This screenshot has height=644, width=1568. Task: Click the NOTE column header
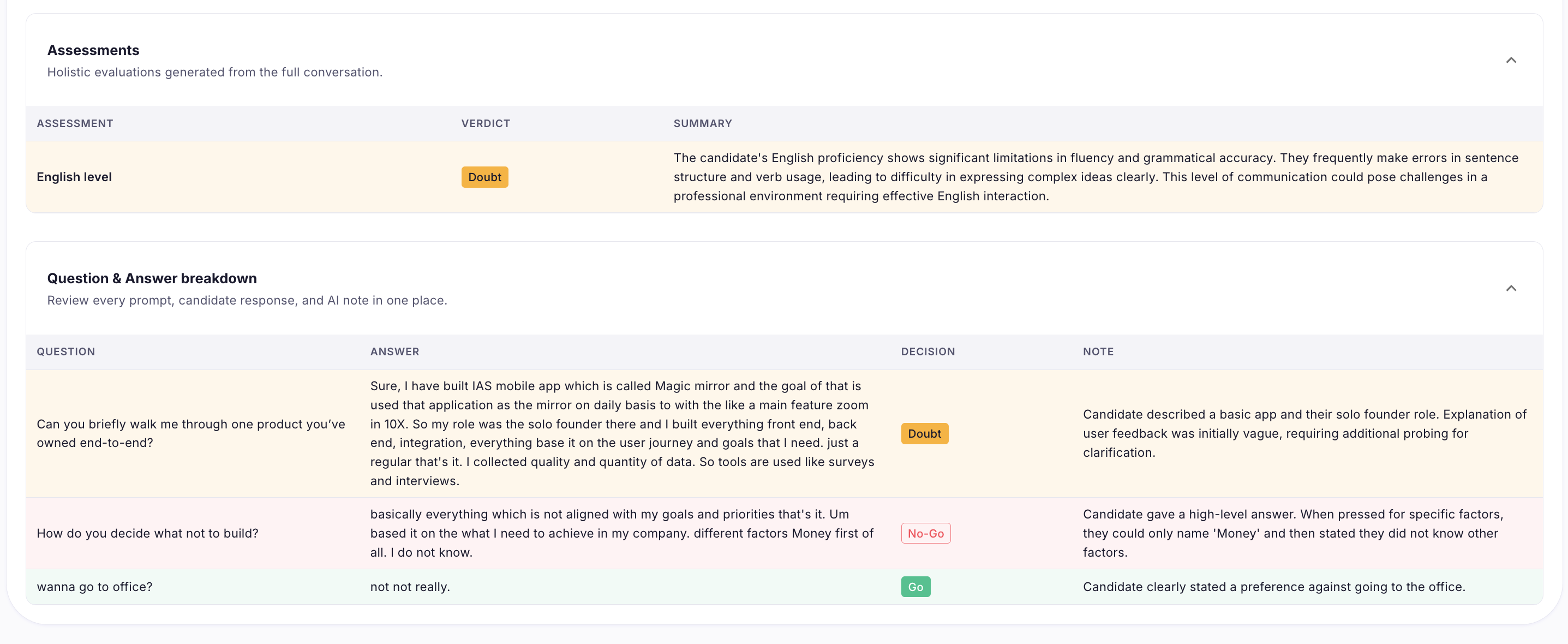[x=1098, y=352]
